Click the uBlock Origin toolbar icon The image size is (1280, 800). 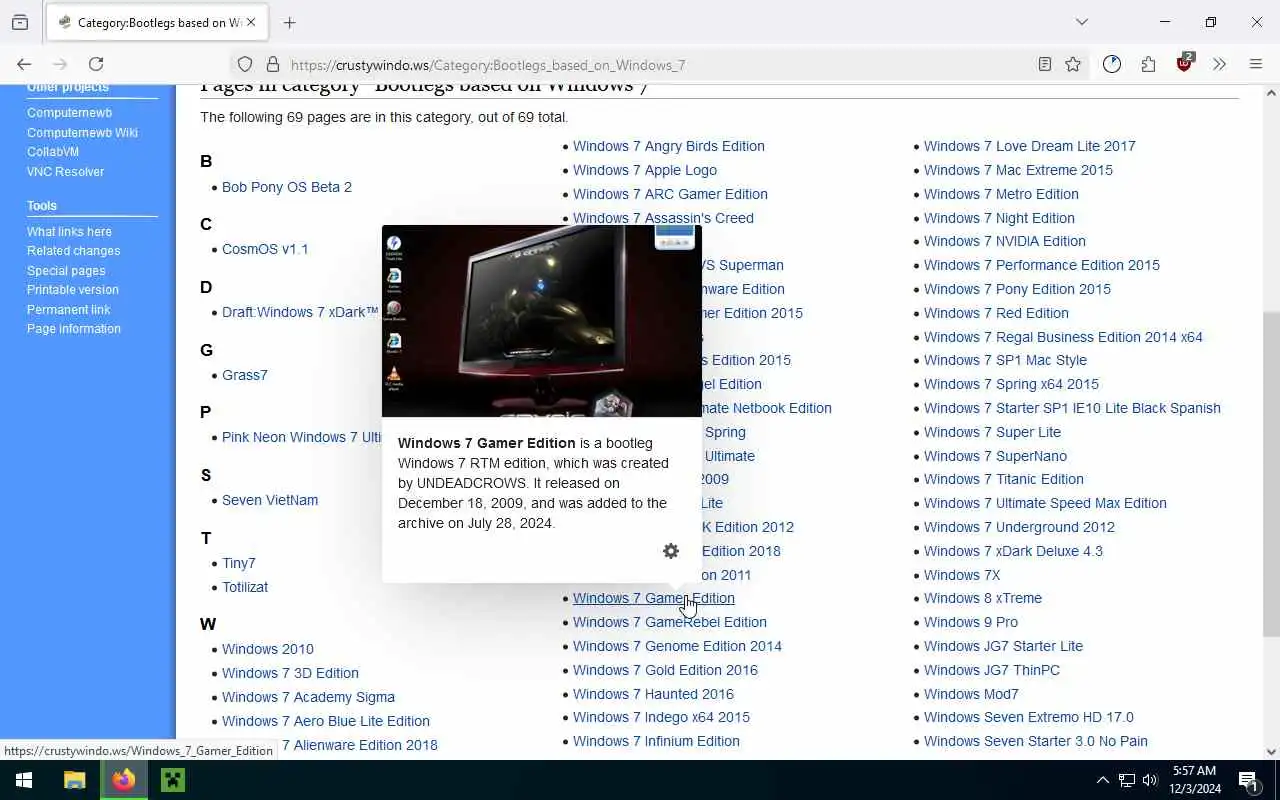tap(1185, 63)
